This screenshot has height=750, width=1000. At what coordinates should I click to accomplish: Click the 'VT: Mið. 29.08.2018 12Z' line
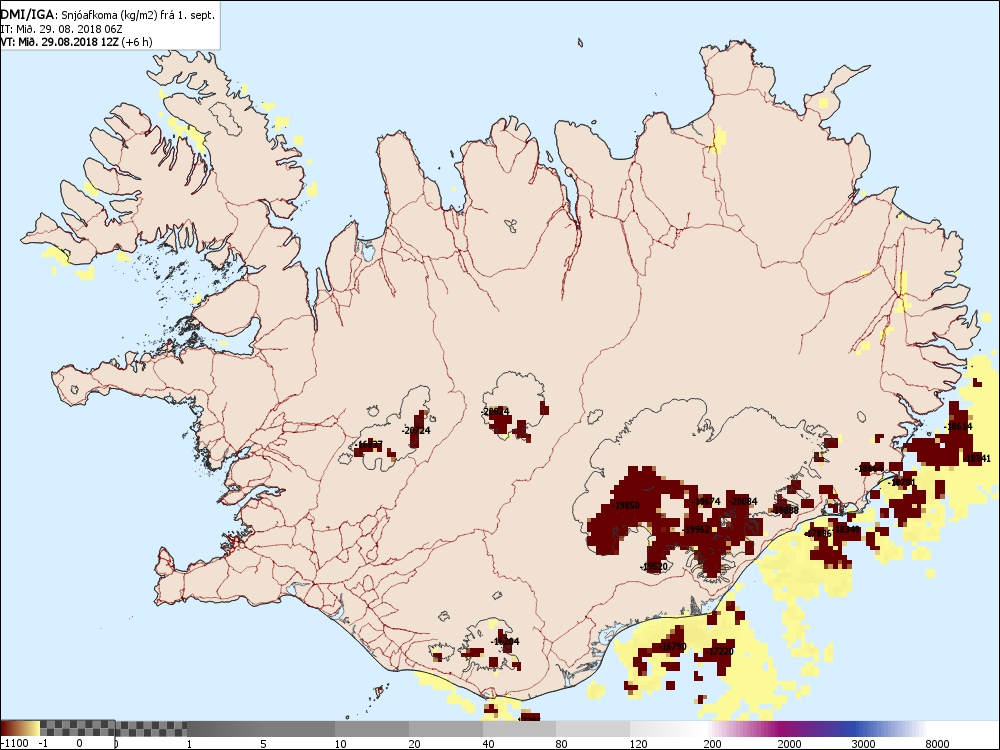click(x=59, y=42)
